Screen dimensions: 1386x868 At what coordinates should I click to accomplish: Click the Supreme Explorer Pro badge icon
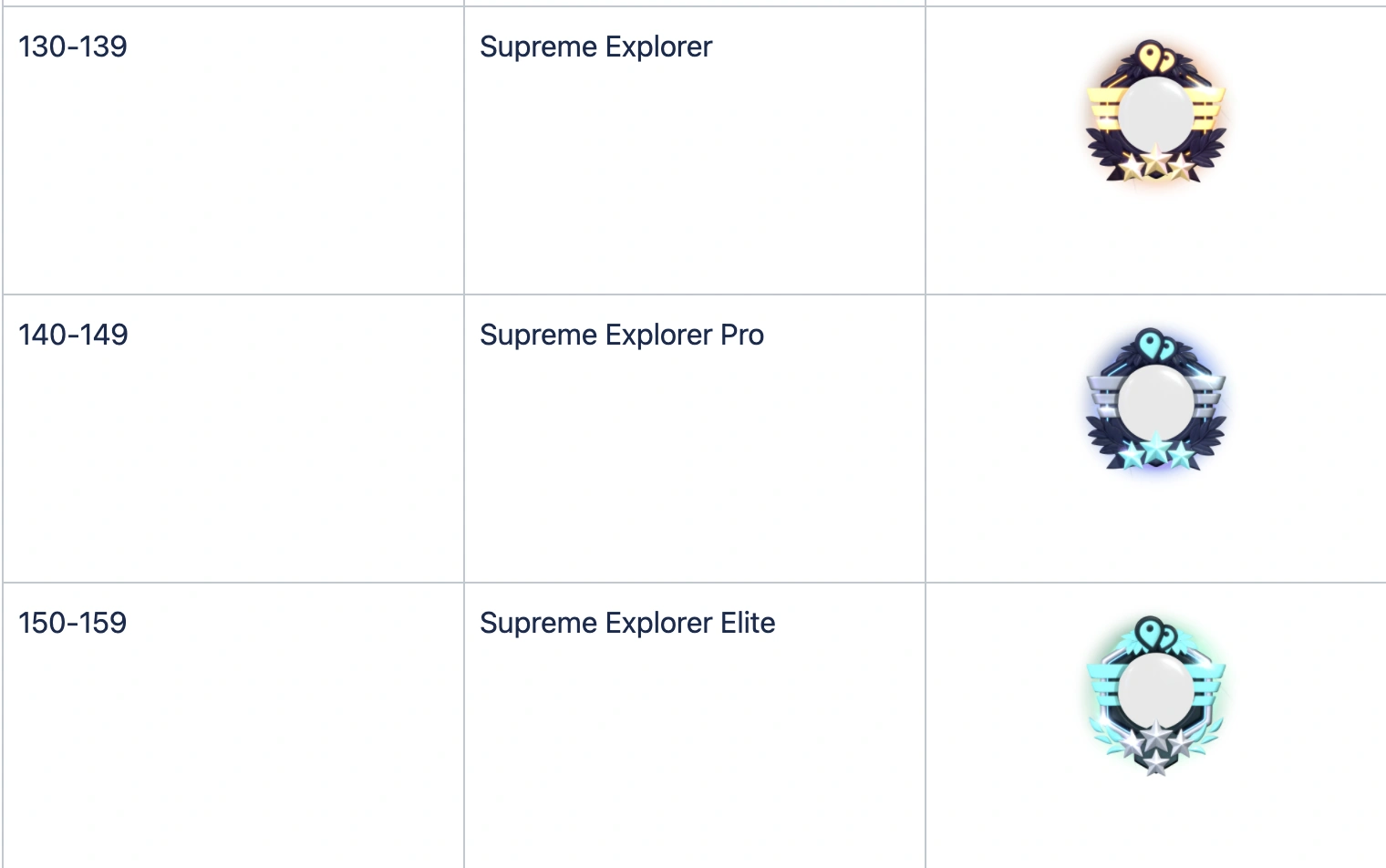(1155, 401)
